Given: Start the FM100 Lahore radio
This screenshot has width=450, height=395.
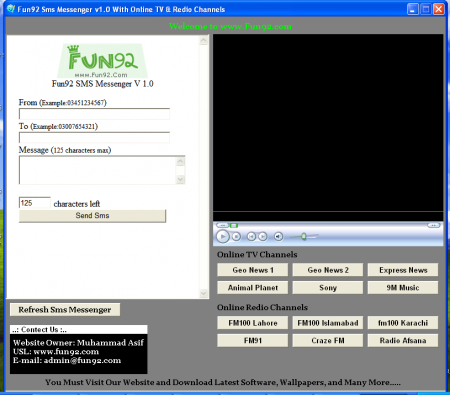Looking at the screenshot, I should [253, 323].
